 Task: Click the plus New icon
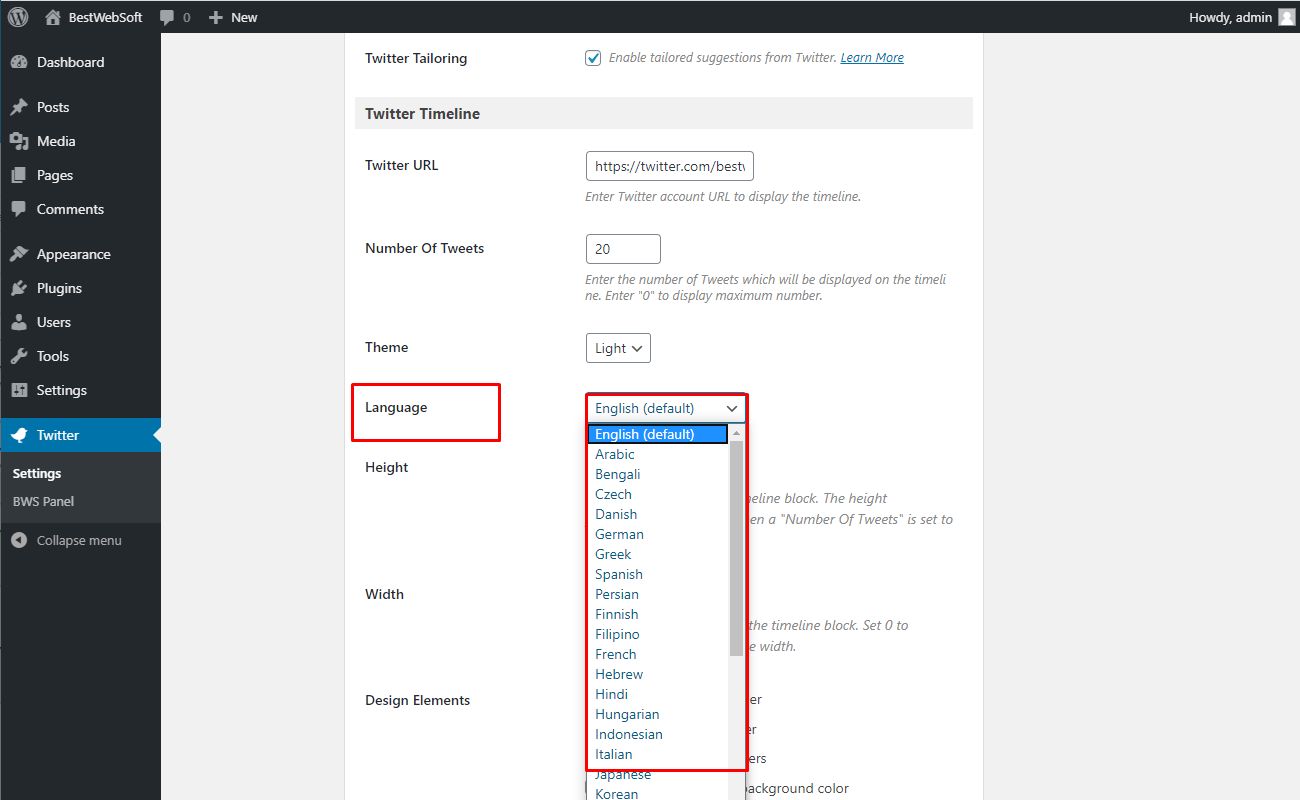(215, 17)
